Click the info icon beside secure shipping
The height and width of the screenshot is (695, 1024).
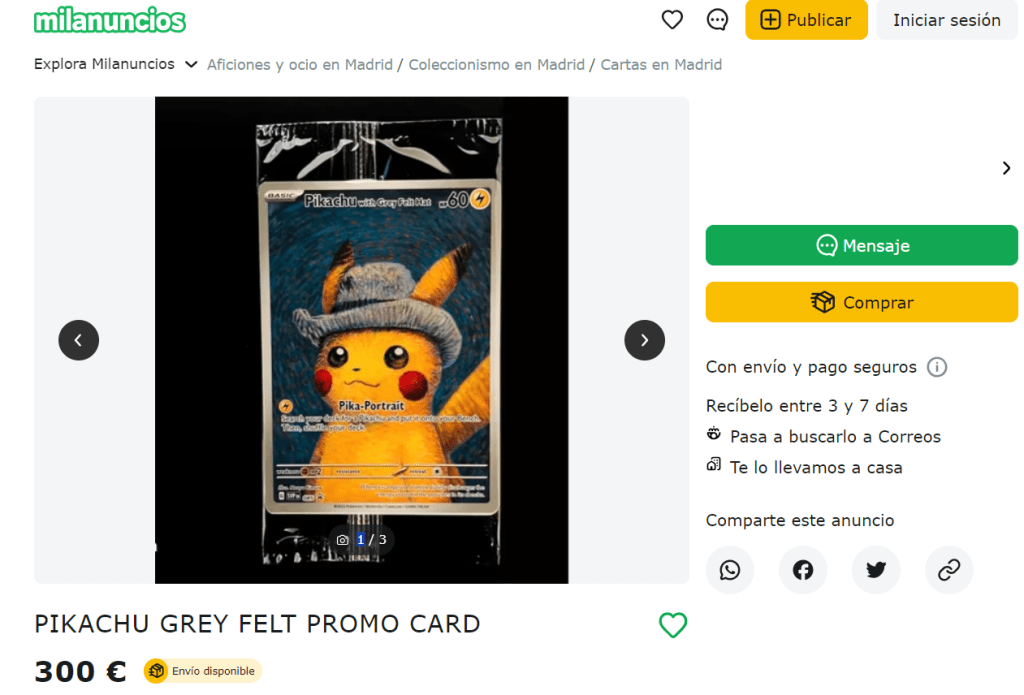pyautogui.click(x=937, y=367)
